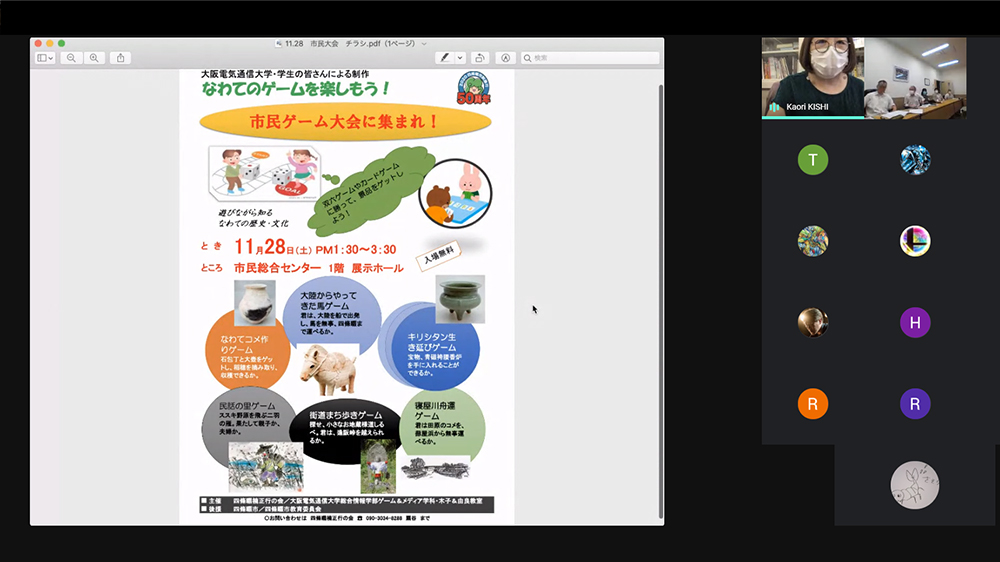Click the Preview window vertical scrollbar
The height and width of the screenshot is (562, 1000).
tap(661, 300)
